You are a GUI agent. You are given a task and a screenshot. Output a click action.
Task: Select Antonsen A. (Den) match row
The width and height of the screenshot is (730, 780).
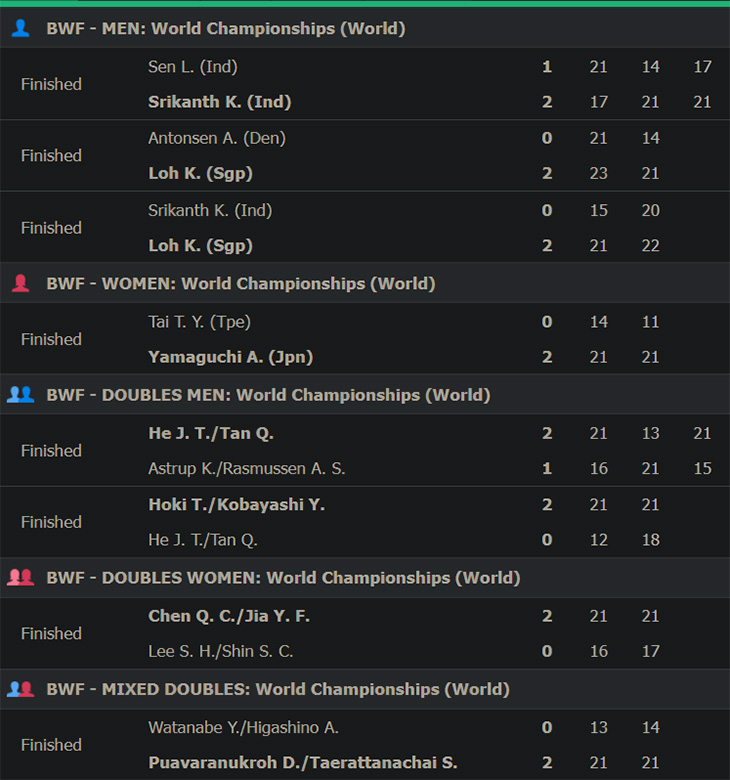365,155
